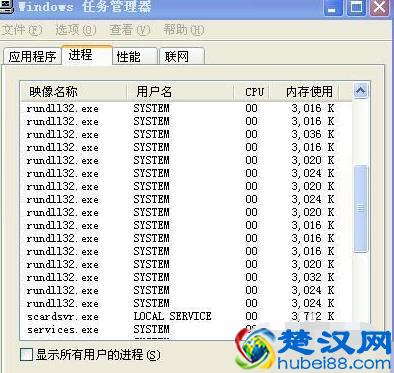The image size is (394, 373).
Task: Click the LOCAL SERVICE user name cell
Action: (172, 316)
